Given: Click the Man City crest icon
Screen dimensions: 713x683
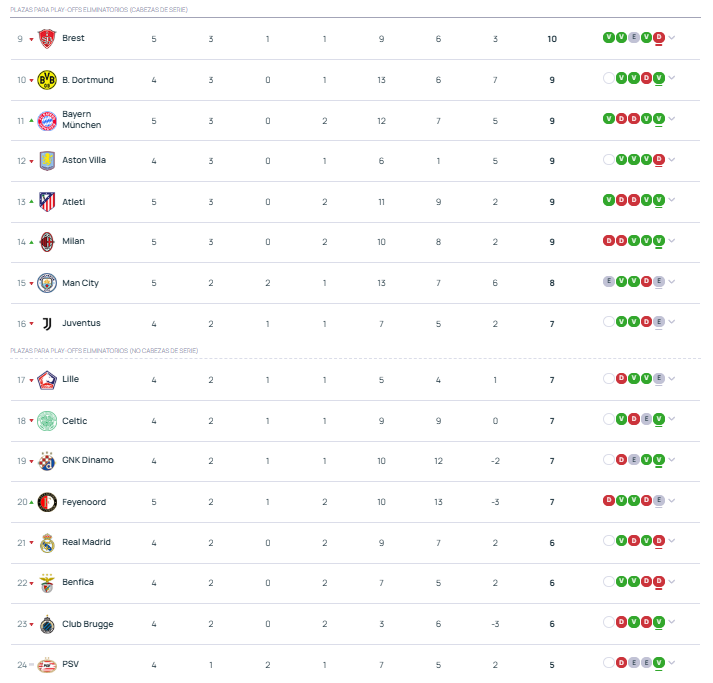Looking at the screenshot, I should tap(47, 283).
